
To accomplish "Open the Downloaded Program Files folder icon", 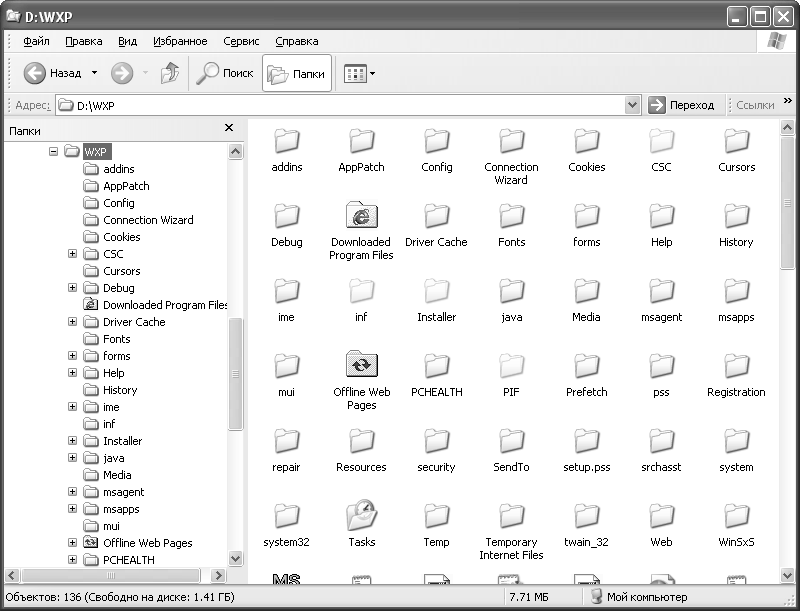I will (361, 216).
